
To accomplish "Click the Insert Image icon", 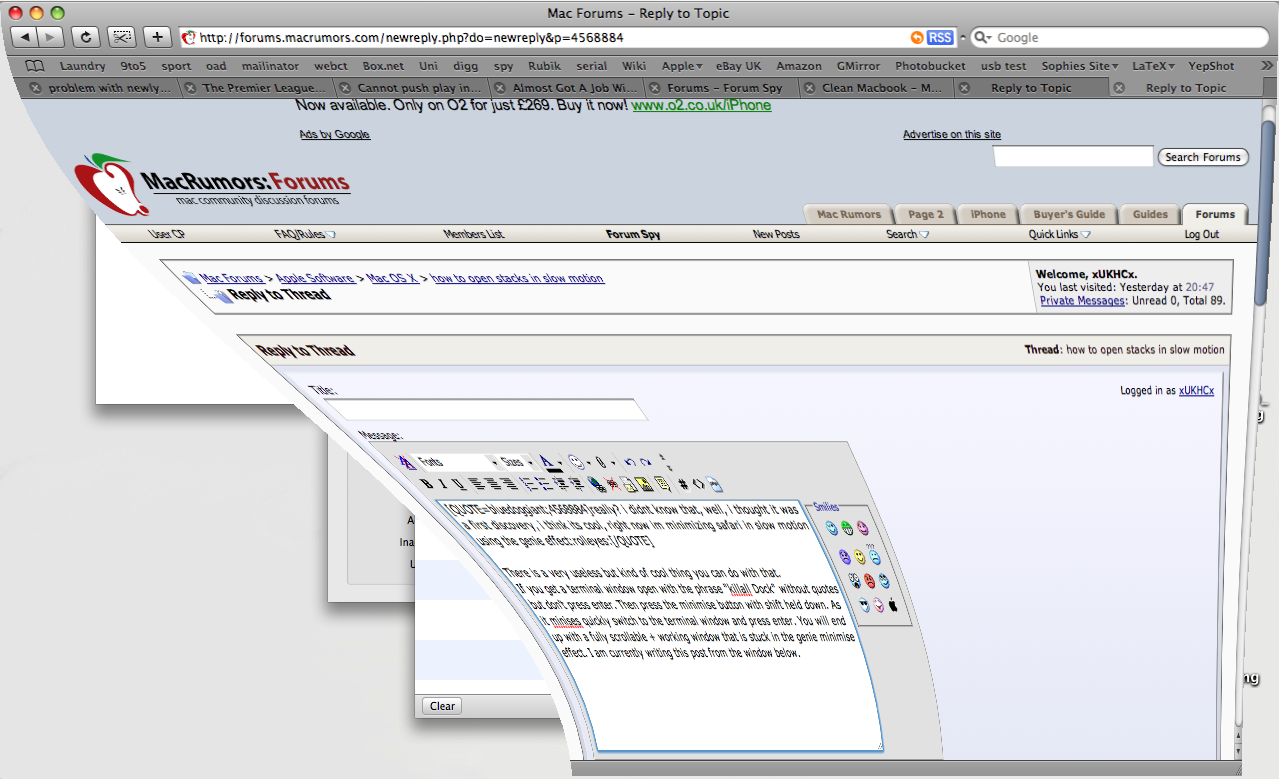I will click(x=643, y=485).
